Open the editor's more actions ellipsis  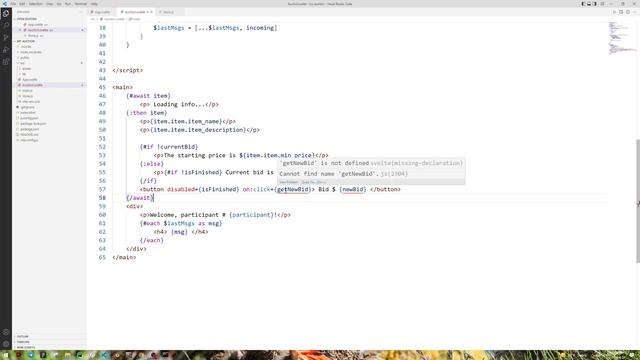coord(634,12)
